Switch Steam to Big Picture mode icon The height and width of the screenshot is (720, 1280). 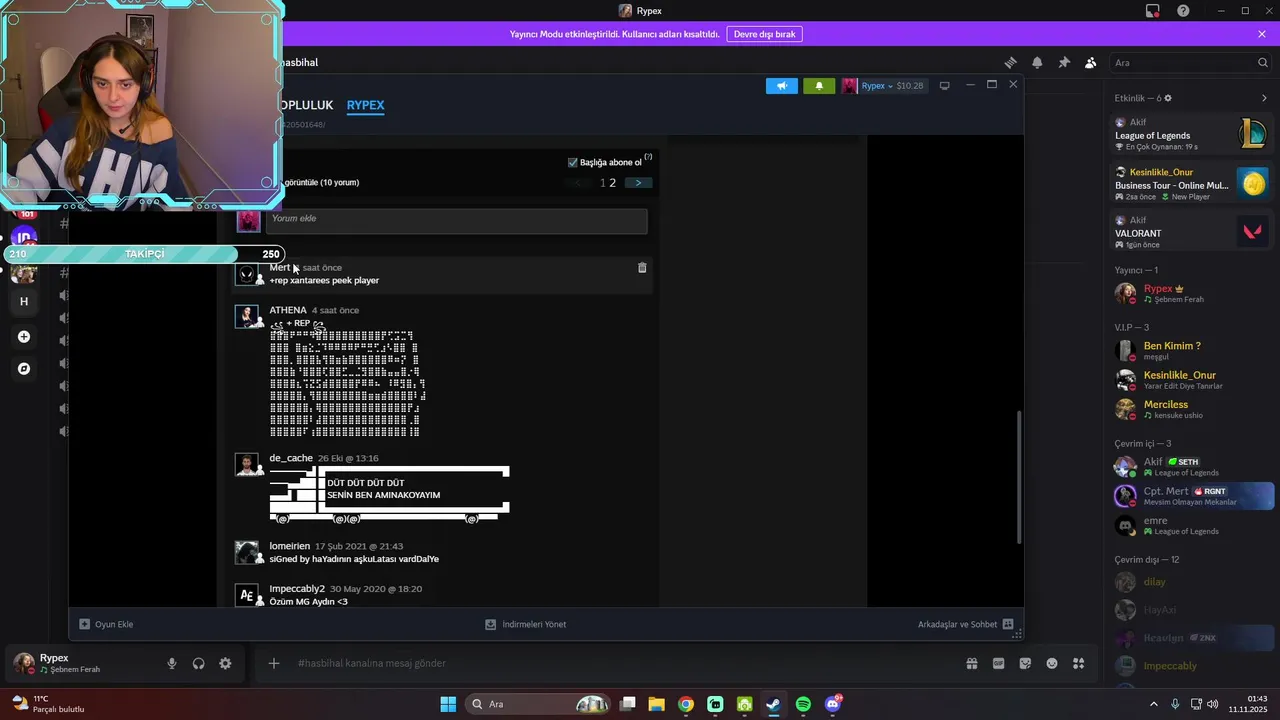coord(944,85)
